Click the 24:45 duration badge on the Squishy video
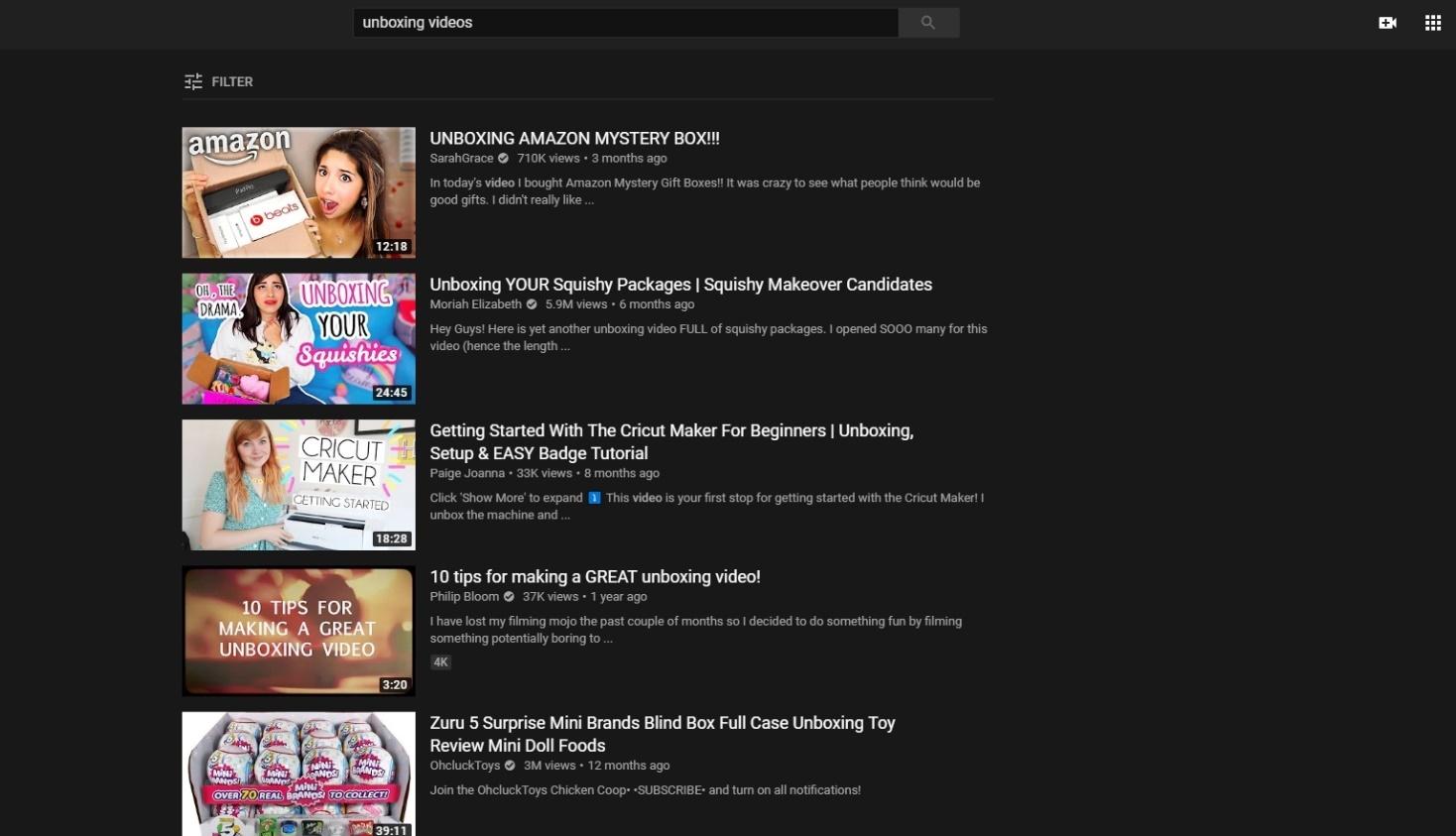This screenshot has width=1456, height=836. click(389, 393)
